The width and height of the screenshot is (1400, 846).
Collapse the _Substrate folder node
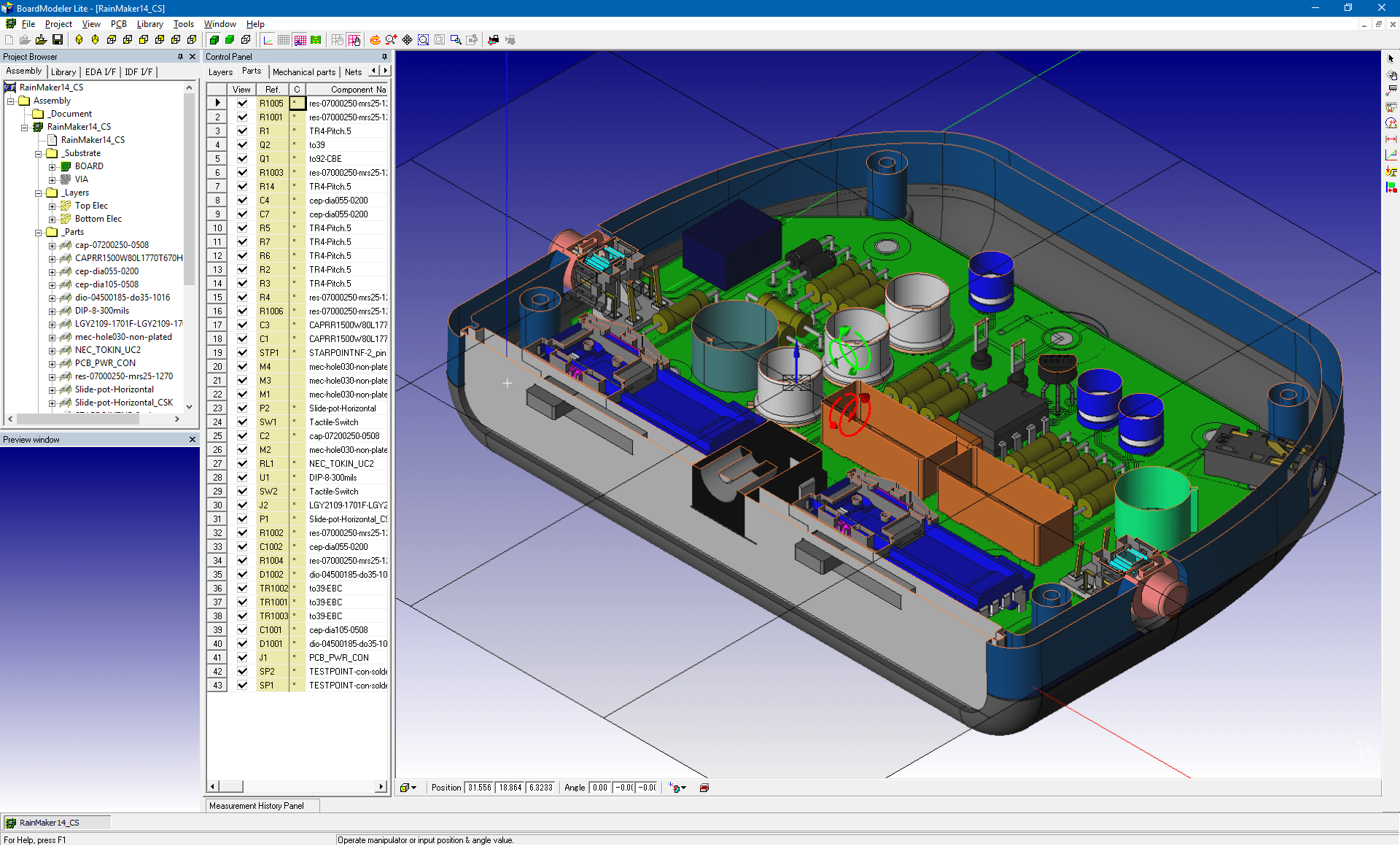[39, 153]
